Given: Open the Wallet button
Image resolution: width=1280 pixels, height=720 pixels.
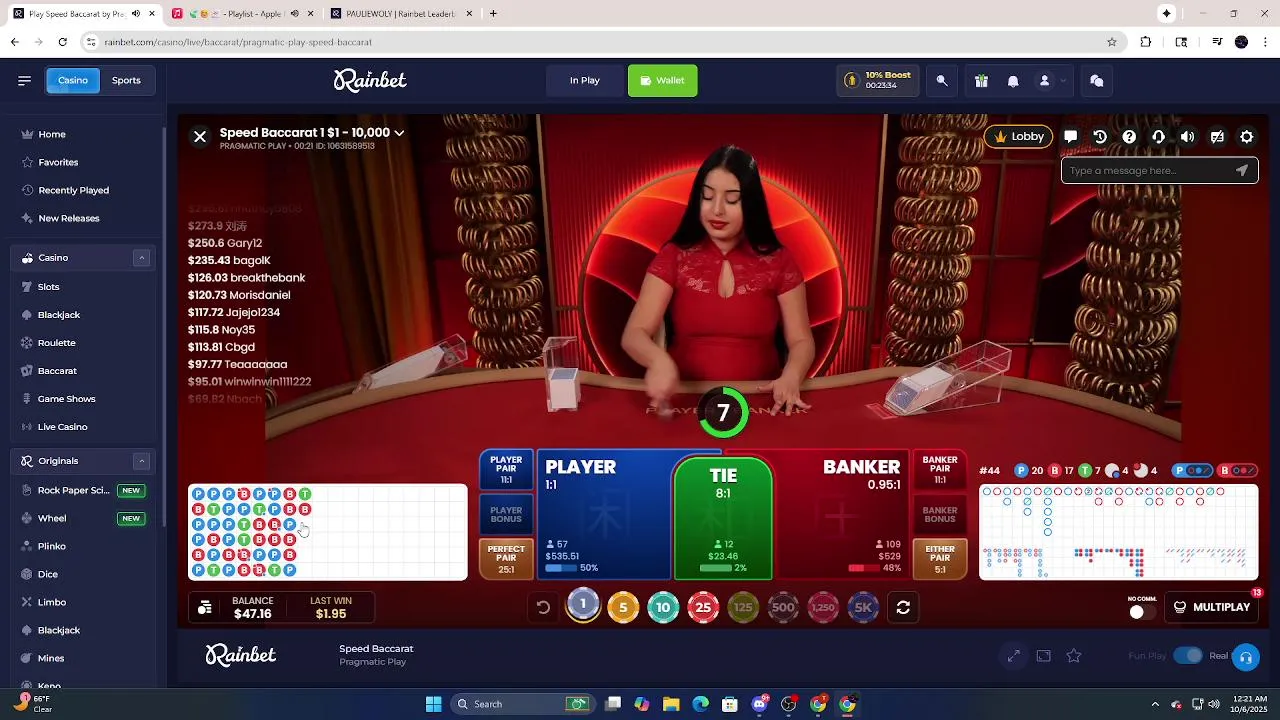Looking at the screenshot, I should (x=662, y=81).
